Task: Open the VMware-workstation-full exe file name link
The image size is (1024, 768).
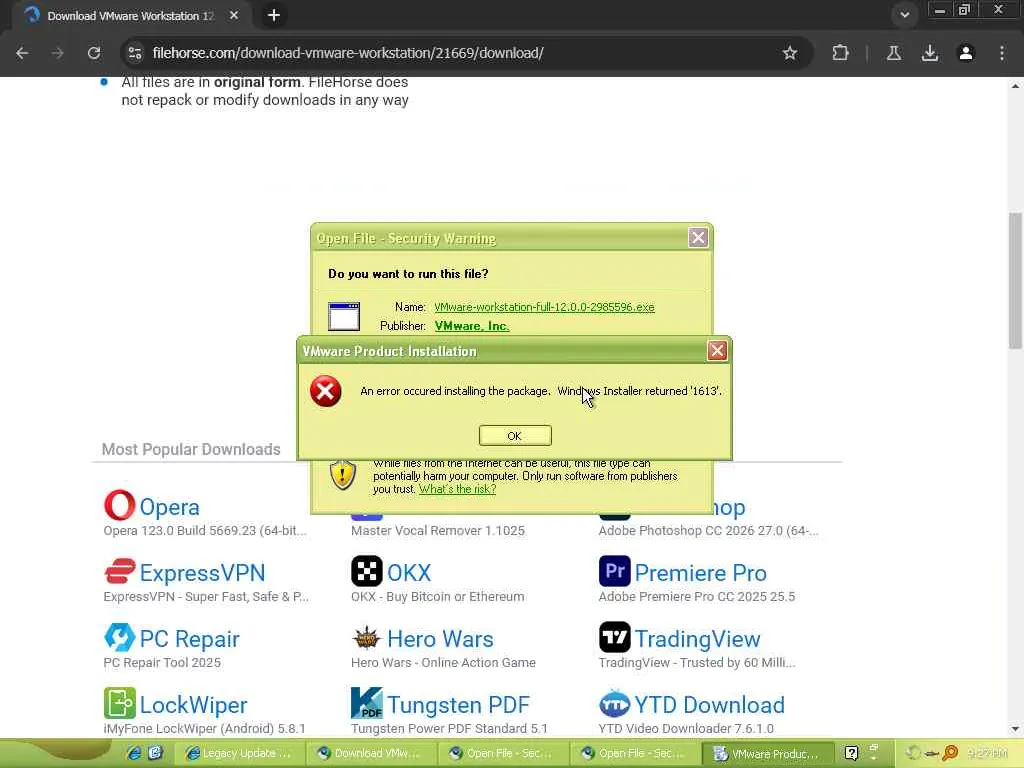Action: point(544,307)
